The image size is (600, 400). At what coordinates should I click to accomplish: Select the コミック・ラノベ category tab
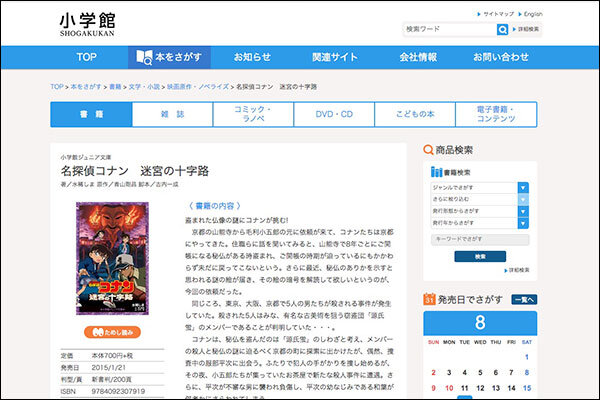click(253, 114)
